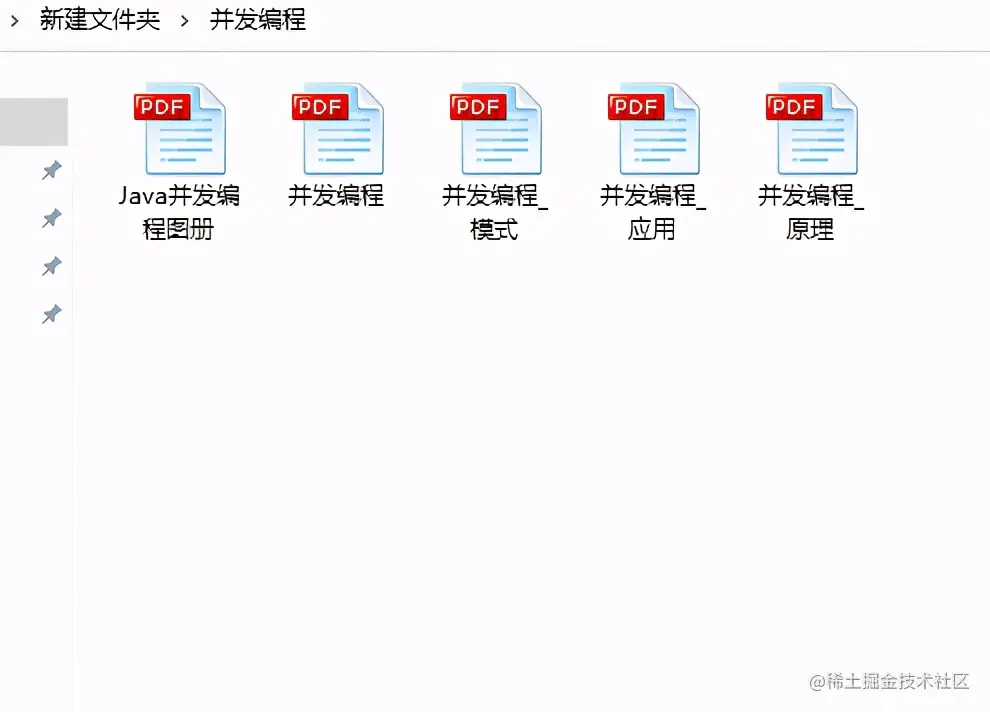Select the 并发编程_模式 file name label
Screen dimensions: 990x712
(495, 211)
